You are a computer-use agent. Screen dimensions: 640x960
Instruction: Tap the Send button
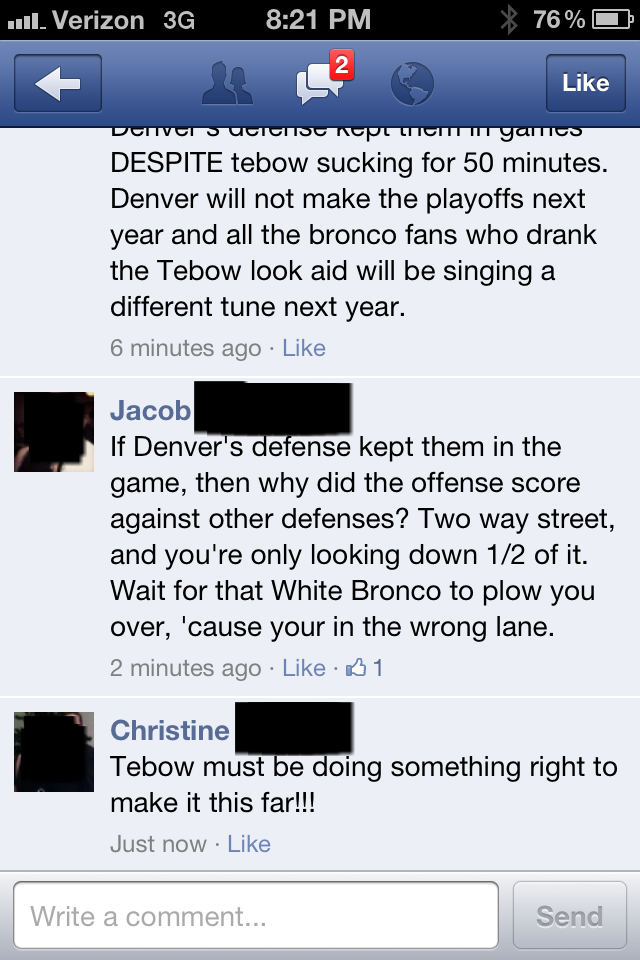click(x=570, y=915)
